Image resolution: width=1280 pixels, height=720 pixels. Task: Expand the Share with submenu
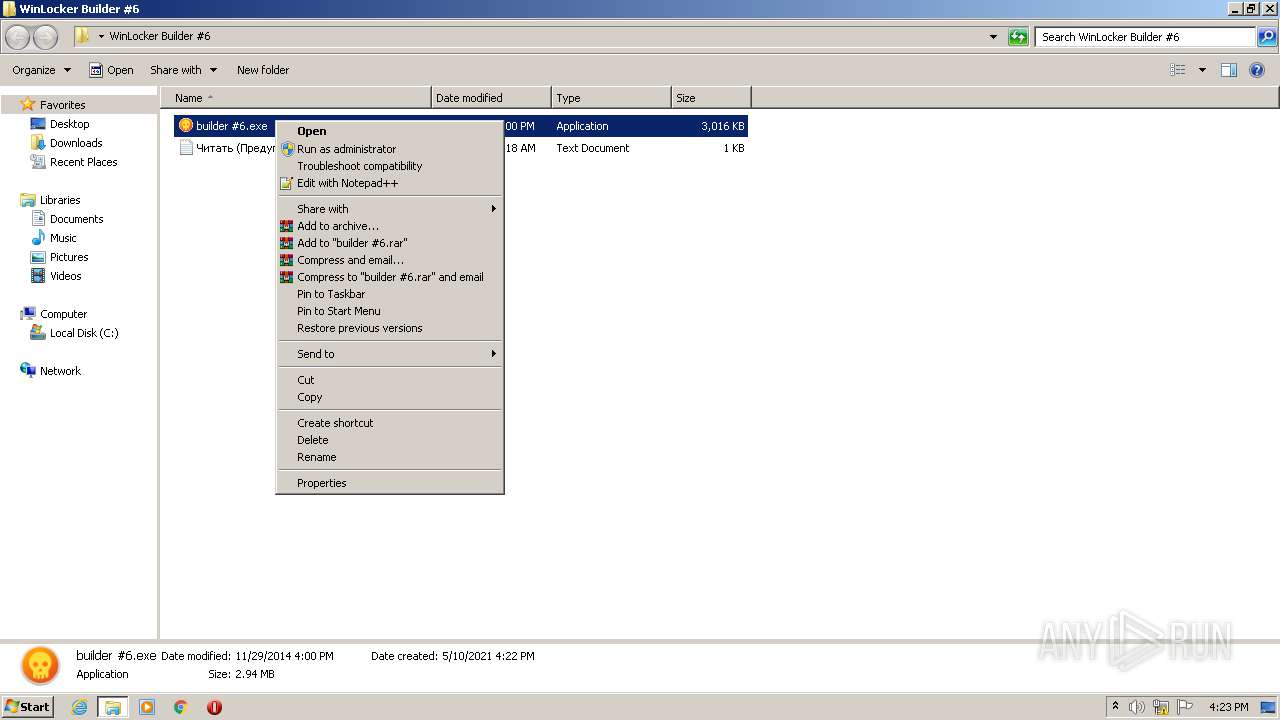[389, 209]
